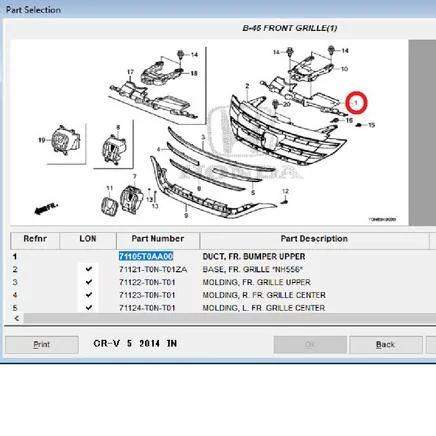
Task: Click the clip callout 12 in diagram
Action: tap(285, 191)
